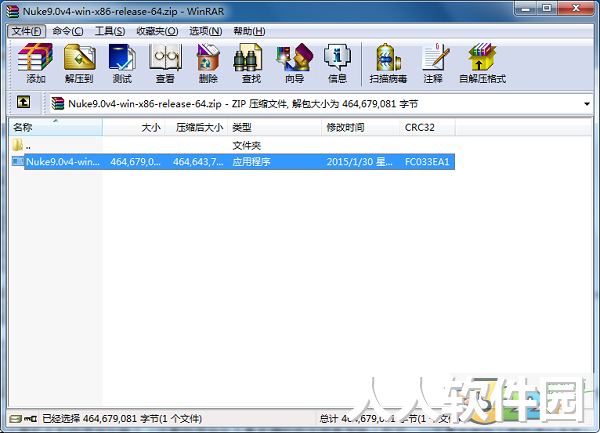
Task: Sort by Size (大小) column header
Action: 134,127
